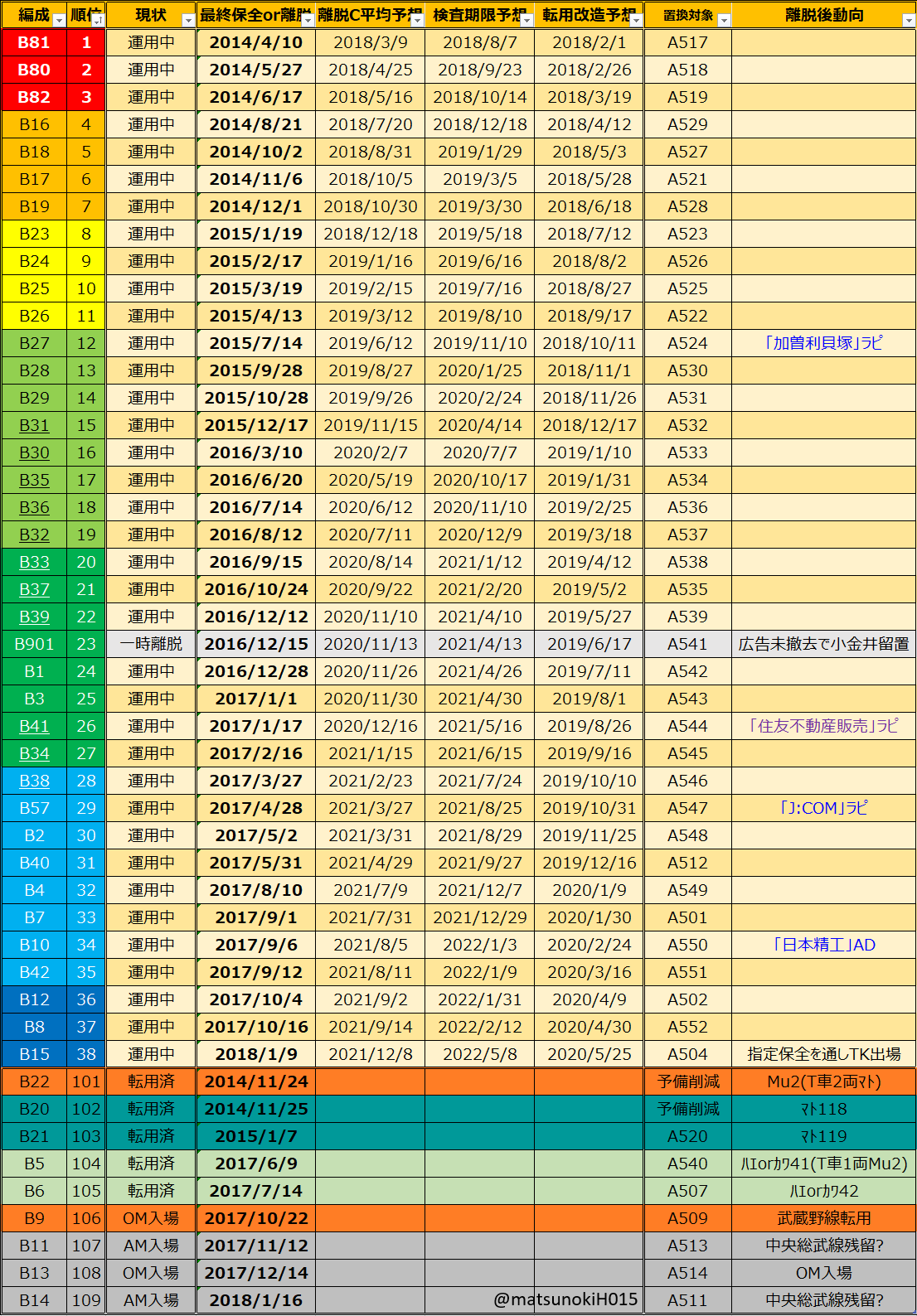Open the underlined B38 formation link
Screen dimensions: 917x1316
point(34,781)
